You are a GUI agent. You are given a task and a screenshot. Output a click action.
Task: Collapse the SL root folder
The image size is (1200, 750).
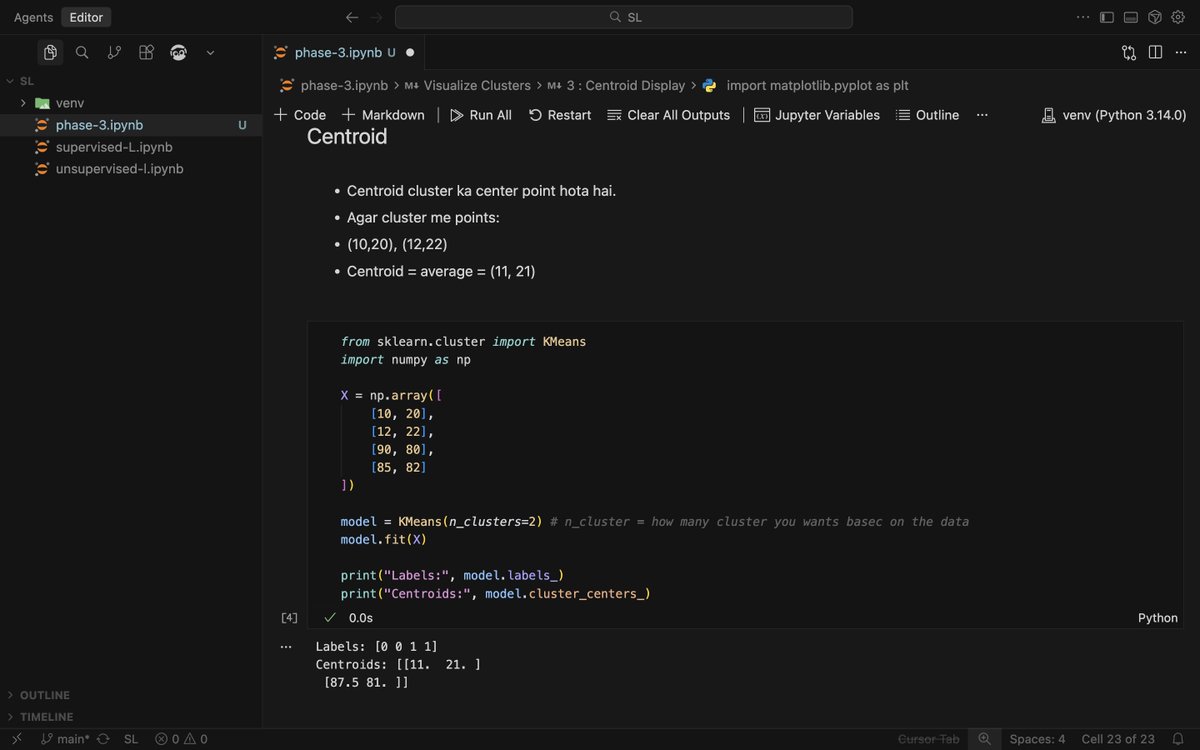(130, 81)
